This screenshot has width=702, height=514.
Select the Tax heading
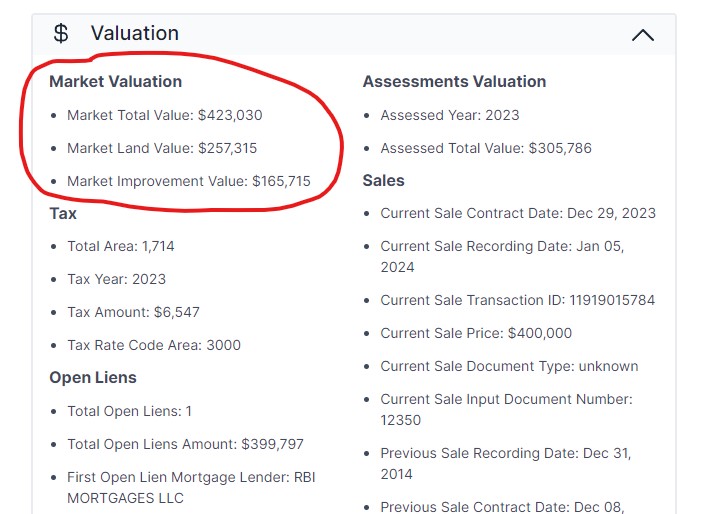click(63, 213)
